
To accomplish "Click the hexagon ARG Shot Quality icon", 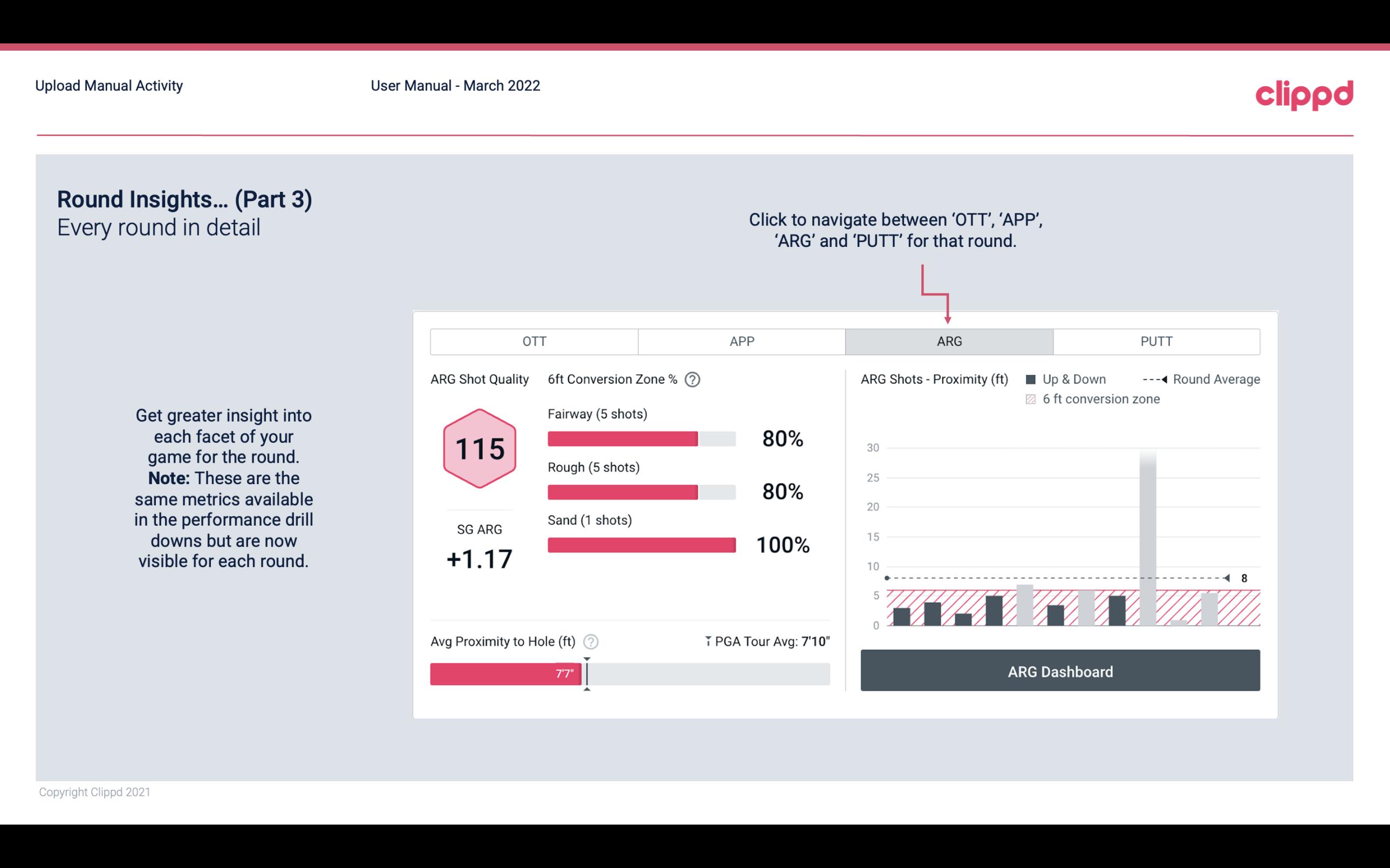I will (x=478, y=449).
